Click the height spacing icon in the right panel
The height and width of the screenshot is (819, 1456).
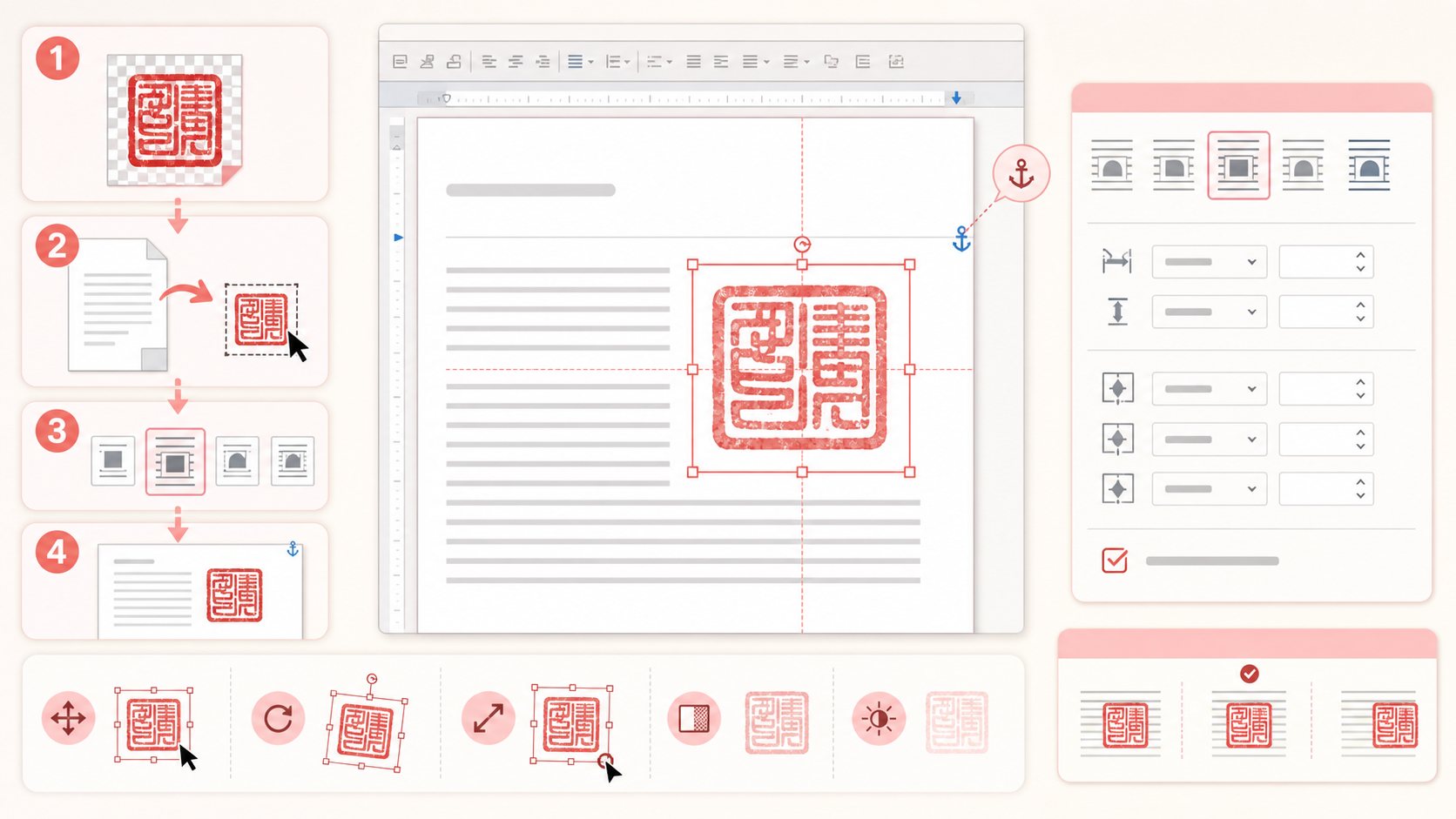pos(1117,312)
